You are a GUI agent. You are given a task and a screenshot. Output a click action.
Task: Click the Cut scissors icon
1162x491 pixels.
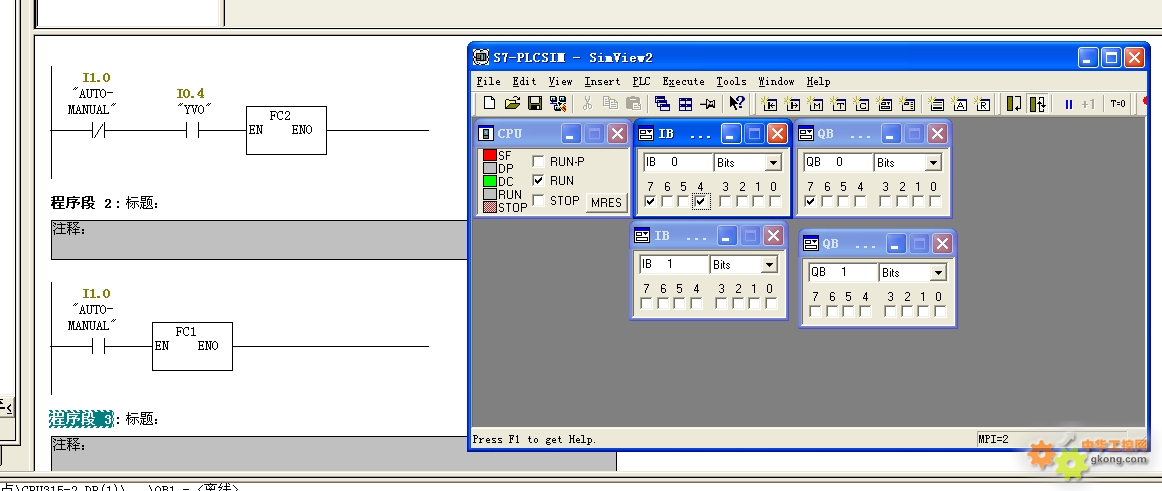coord(588,104)
